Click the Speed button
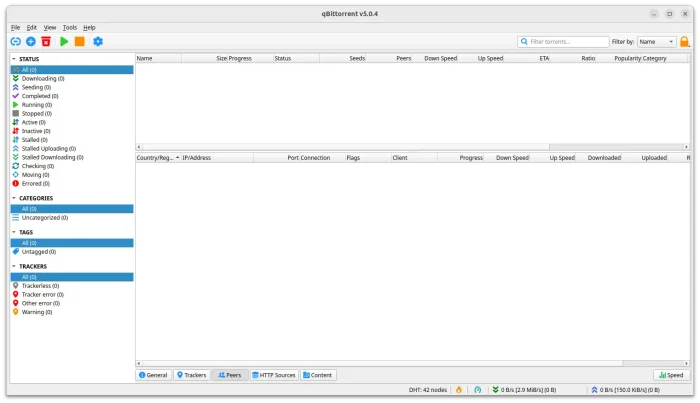 (x=671, y=375)
